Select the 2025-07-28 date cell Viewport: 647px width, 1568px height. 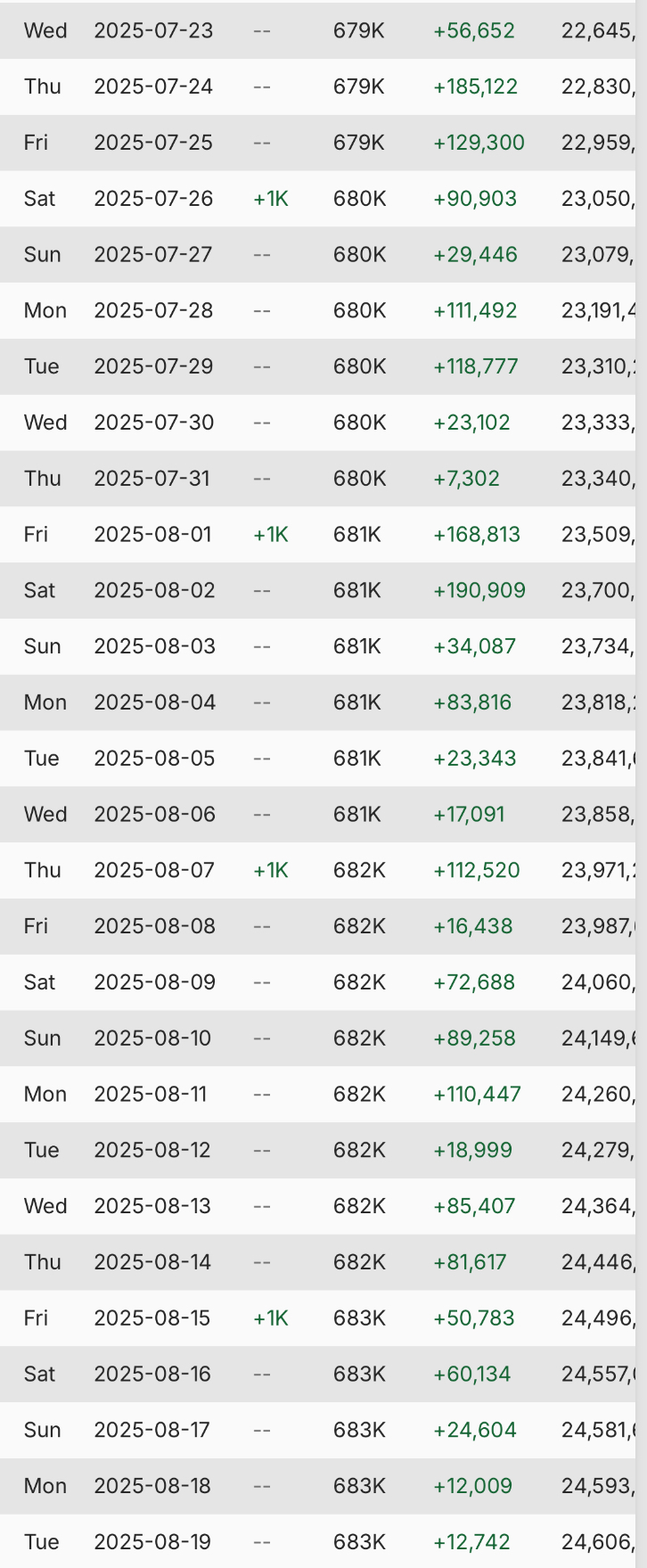click(153, 310)
